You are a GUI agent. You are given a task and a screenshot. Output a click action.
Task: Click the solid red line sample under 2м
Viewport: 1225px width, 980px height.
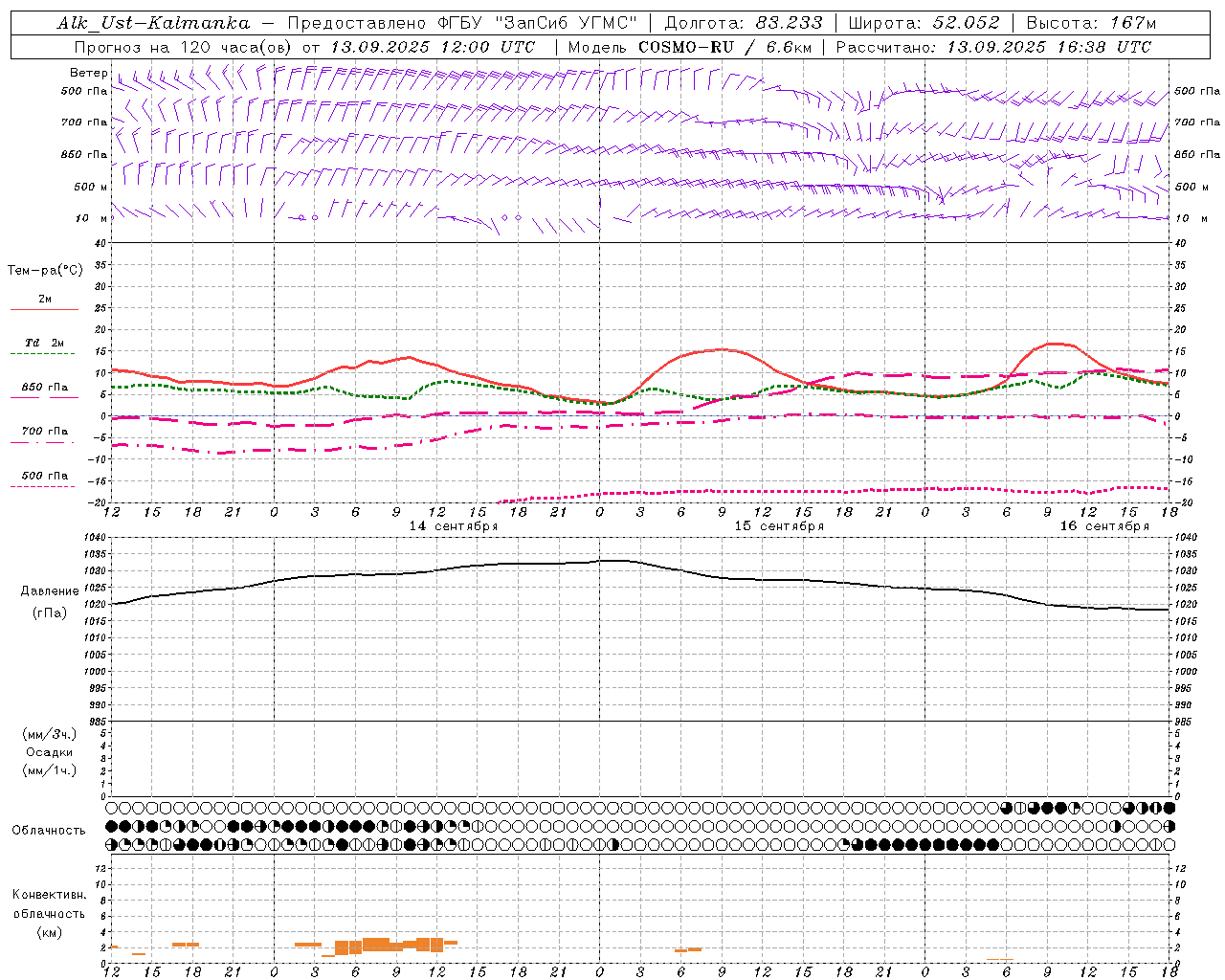coord(44,309)
